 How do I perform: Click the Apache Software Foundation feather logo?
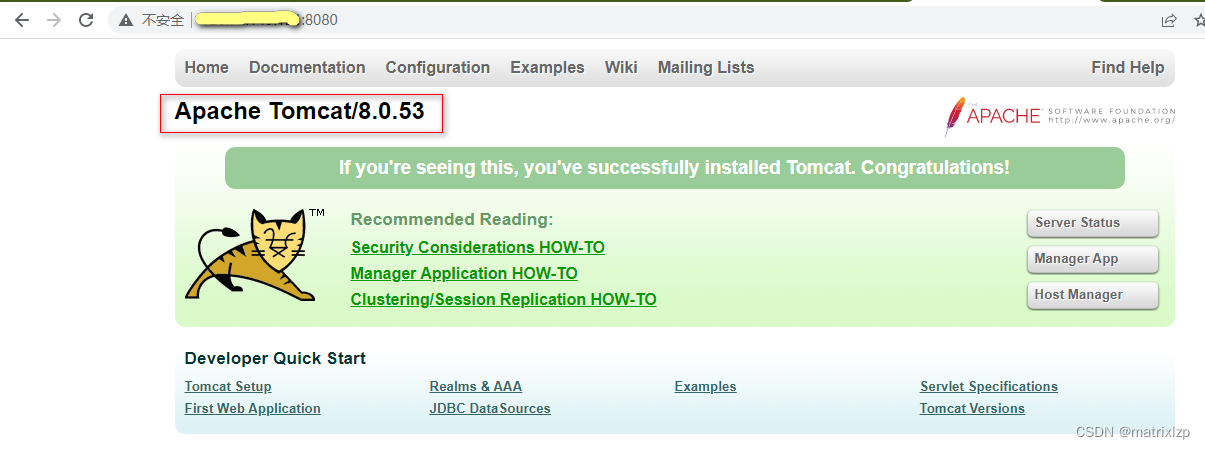pyautogui.click(x=1059, y=116)
